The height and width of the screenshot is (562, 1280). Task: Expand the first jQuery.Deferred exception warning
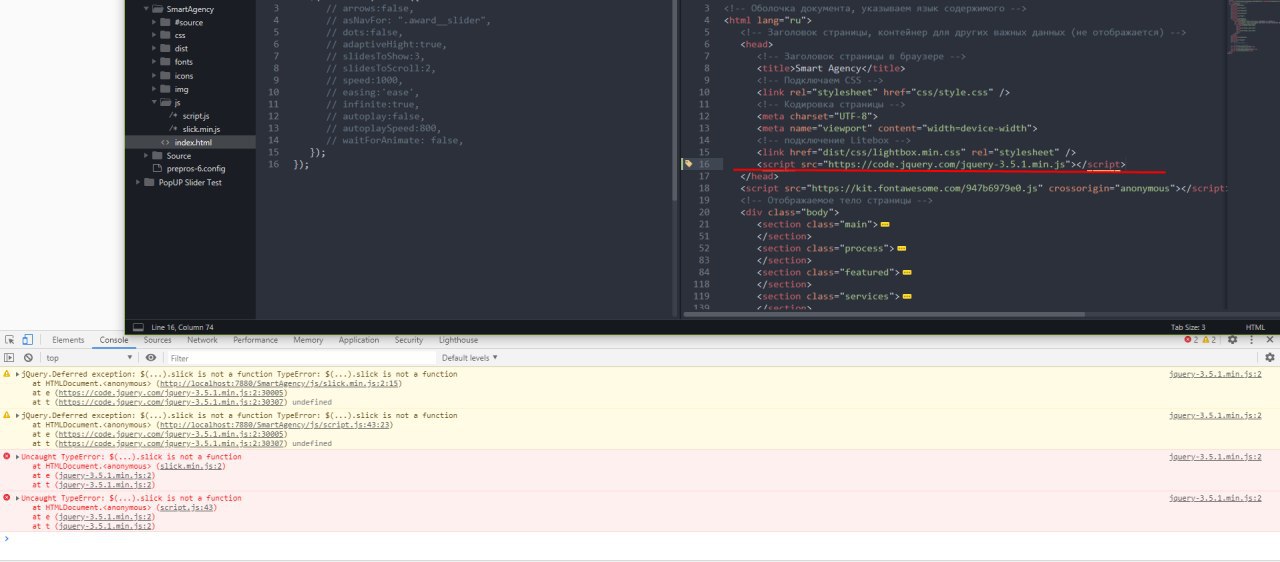(17, 374)
